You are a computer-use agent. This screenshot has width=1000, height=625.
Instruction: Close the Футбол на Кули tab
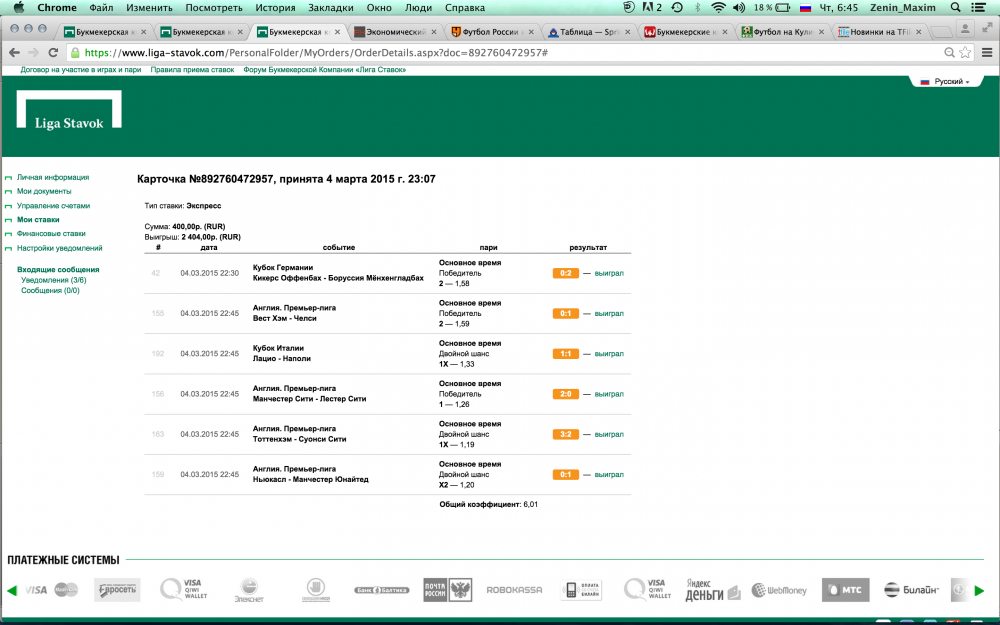821,31
